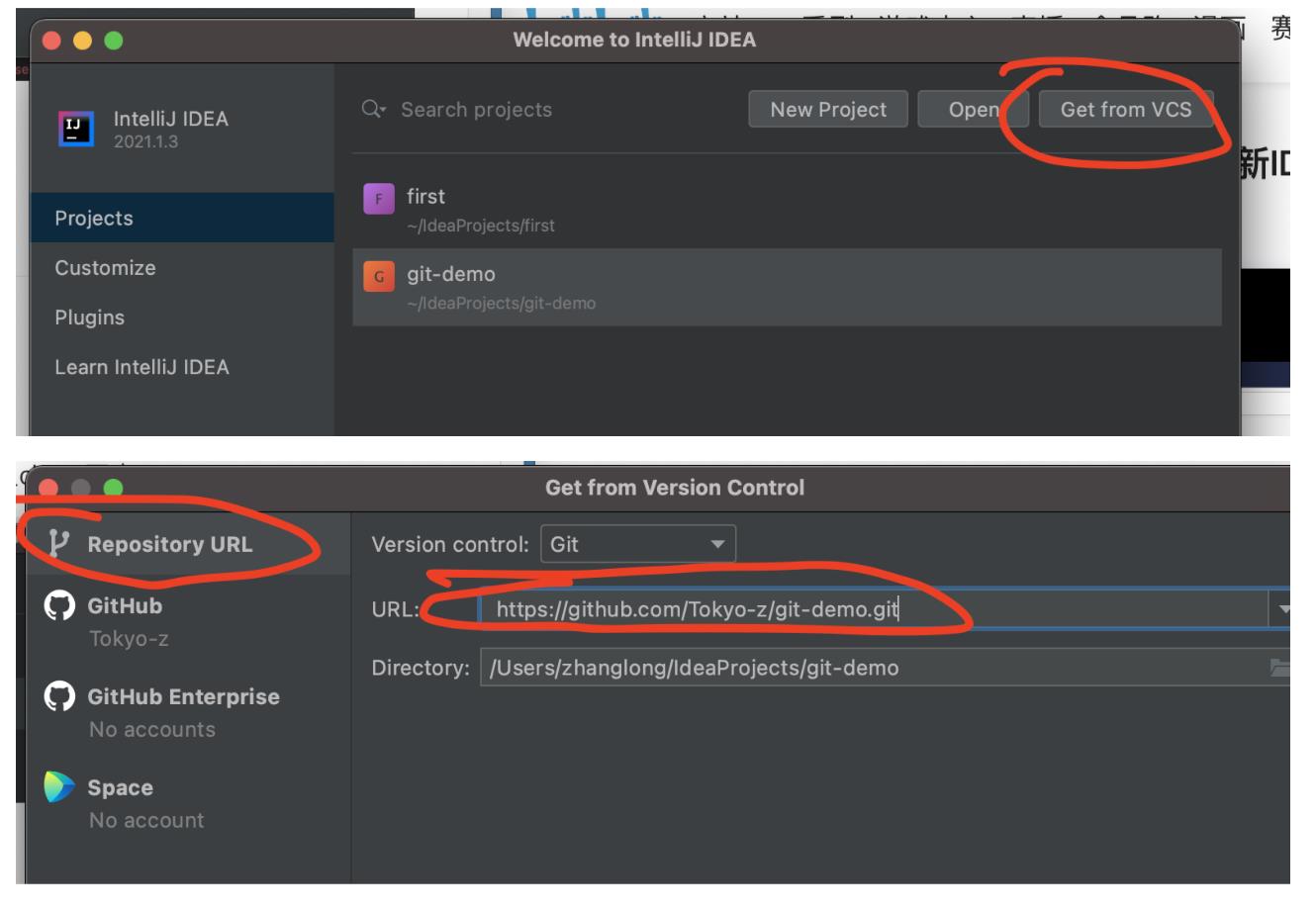Choose the GitHub Enterprise option
This screenshot has height=910, width=1316.
pyautogui.click(x=188, y=712)
